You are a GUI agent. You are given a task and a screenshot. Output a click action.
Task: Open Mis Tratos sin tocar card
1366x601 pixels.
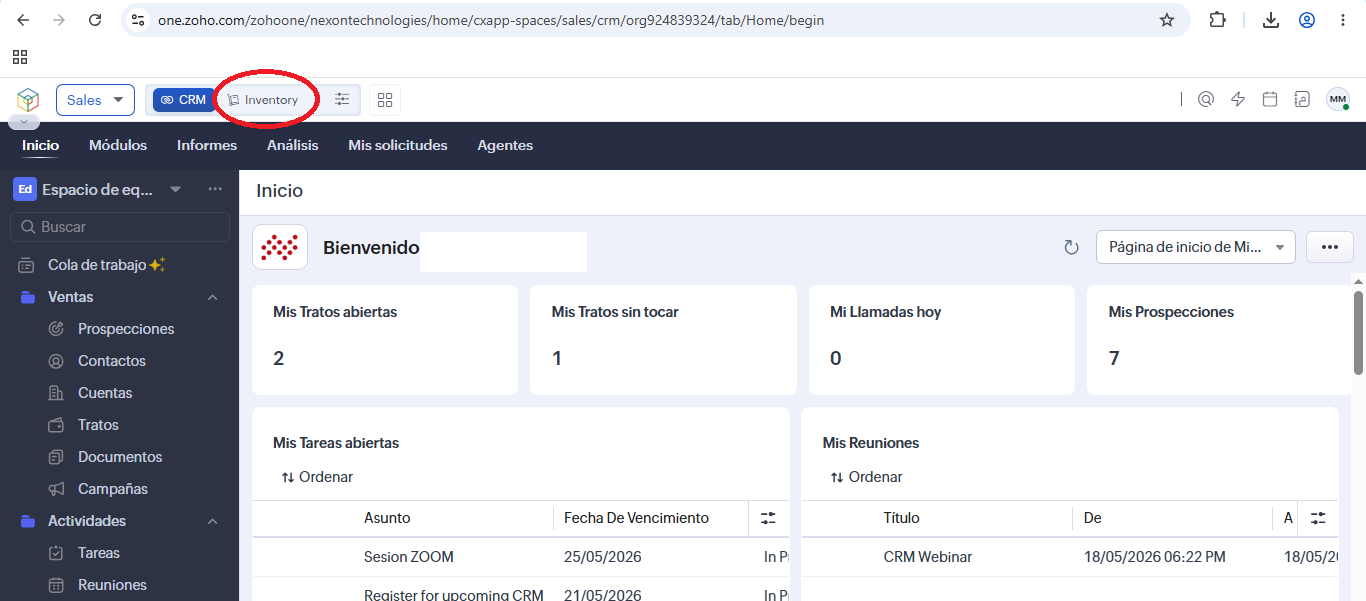tap(663, 340)
